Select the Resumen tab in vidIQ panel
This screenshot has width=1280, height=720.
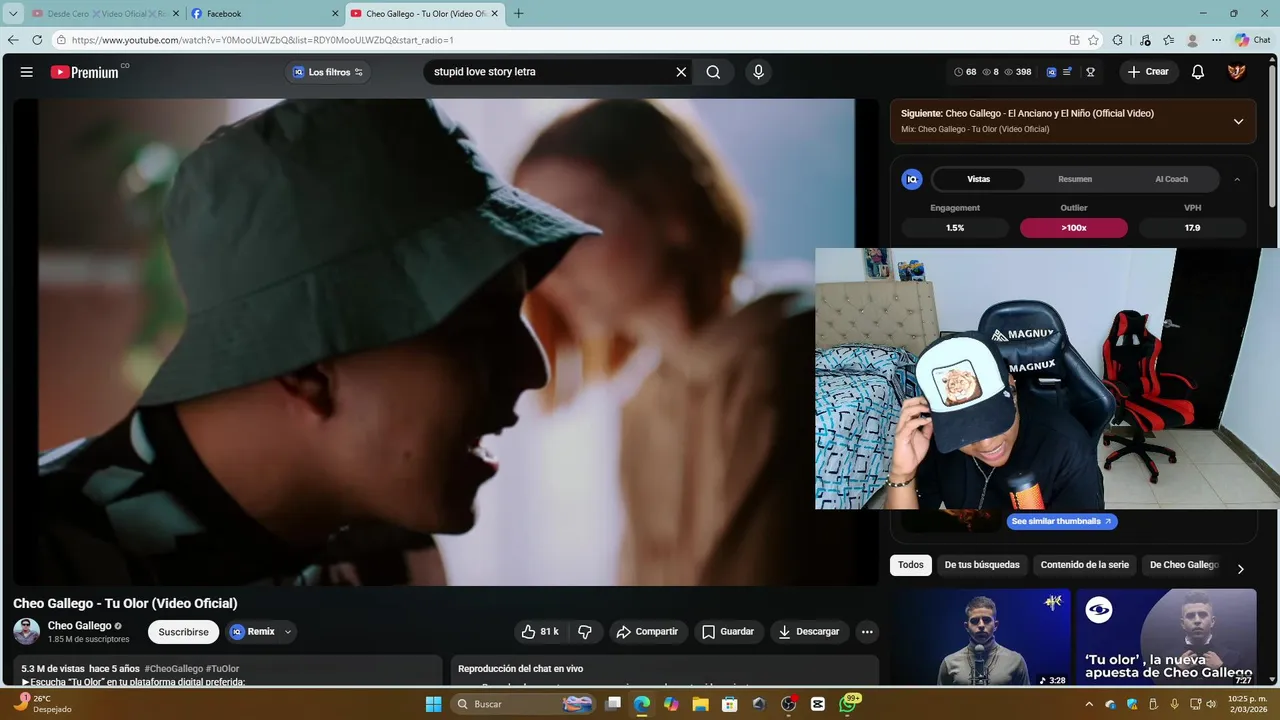1075,179
